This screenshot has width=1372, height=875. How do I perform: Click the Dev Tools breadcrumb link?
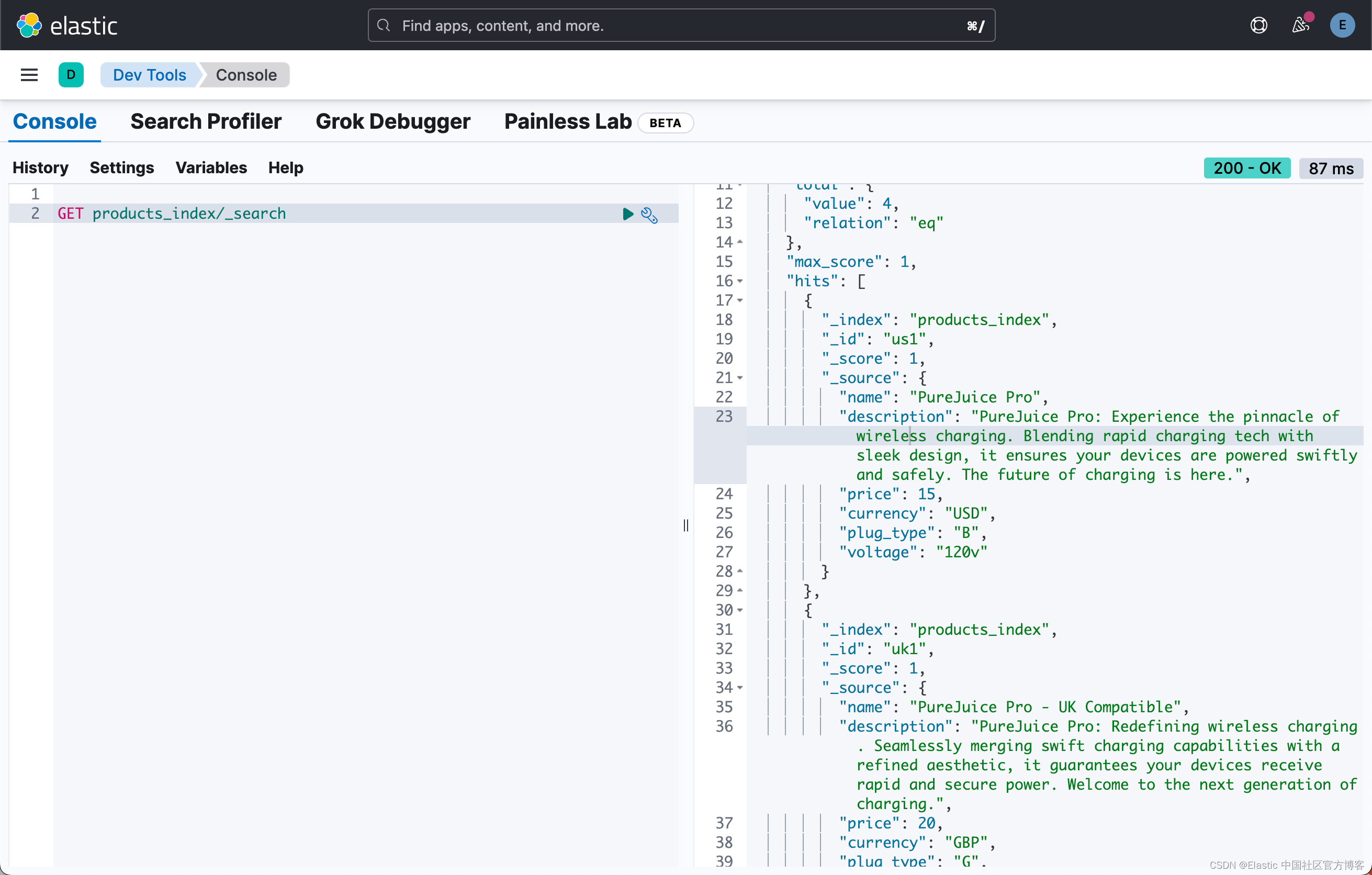[149, 75]
